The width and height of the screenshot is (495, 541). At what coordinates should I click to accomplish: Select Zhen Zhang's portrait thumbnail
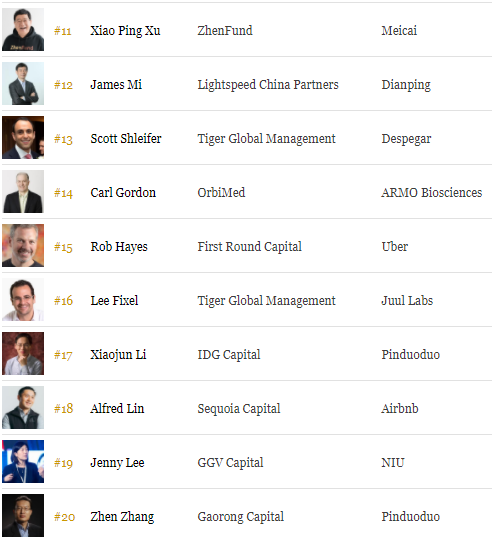23,515
